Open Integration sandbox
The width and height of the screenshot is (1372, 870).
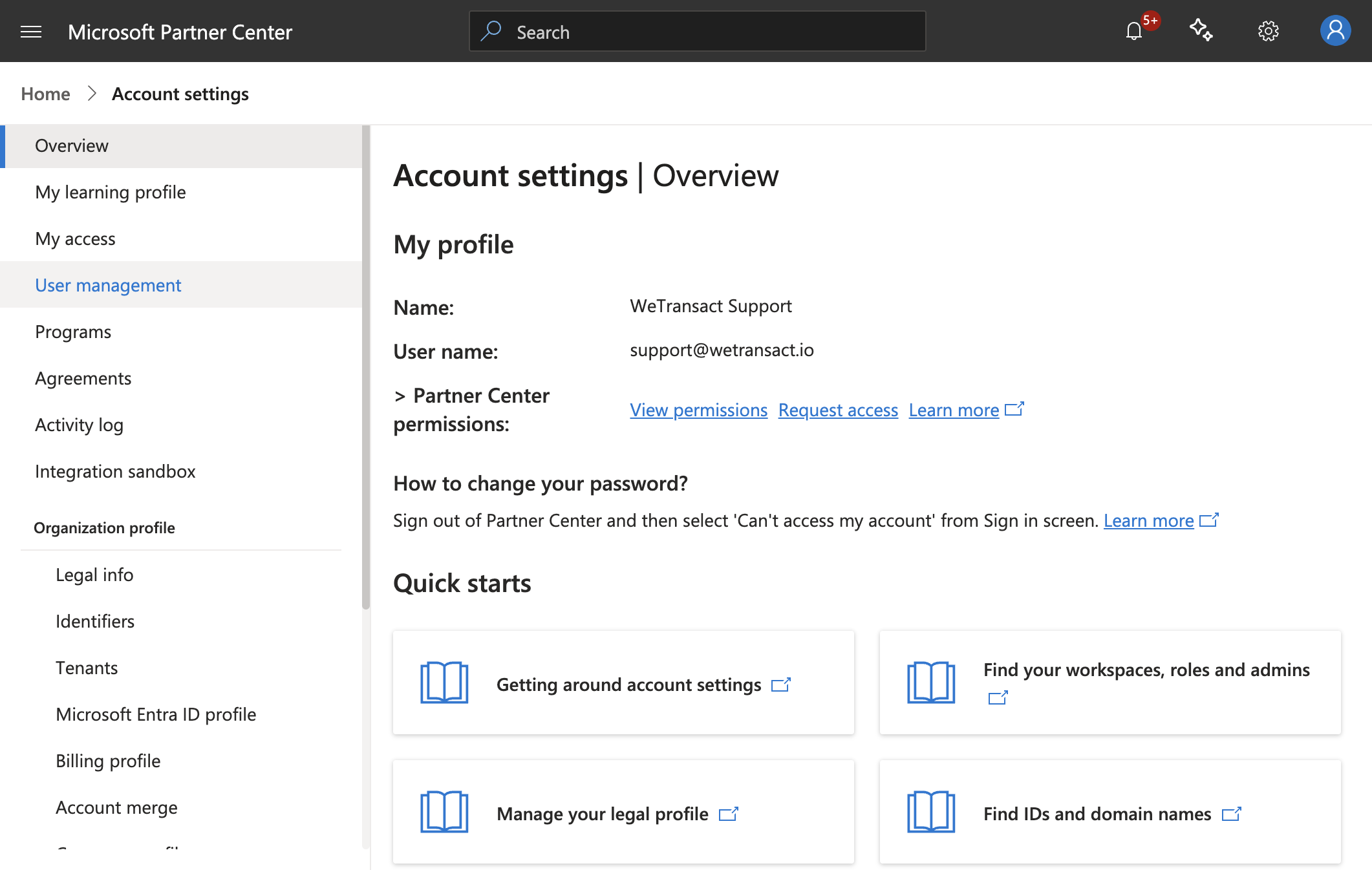[x=181, y=471]
